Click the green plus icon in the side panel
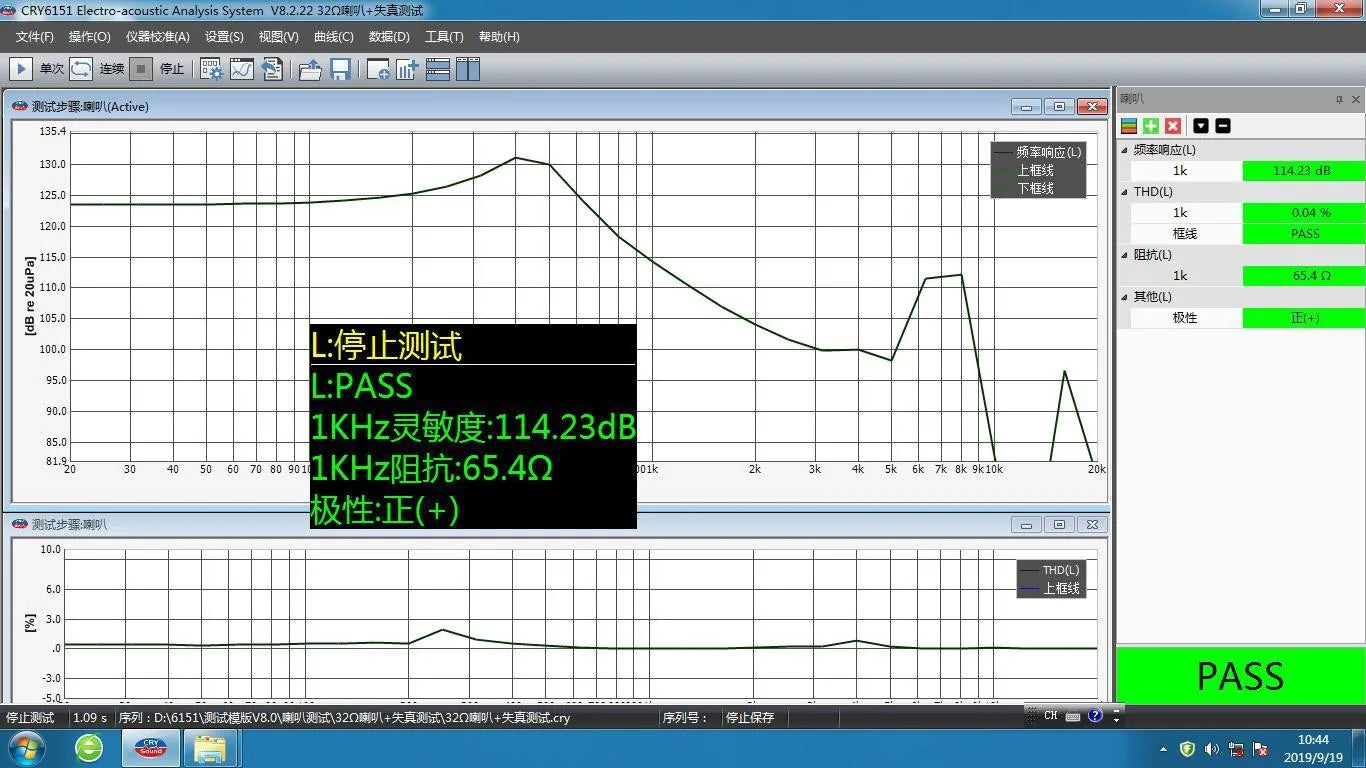This screenshot has width=1366, height=768. [x=1151, y=126]
